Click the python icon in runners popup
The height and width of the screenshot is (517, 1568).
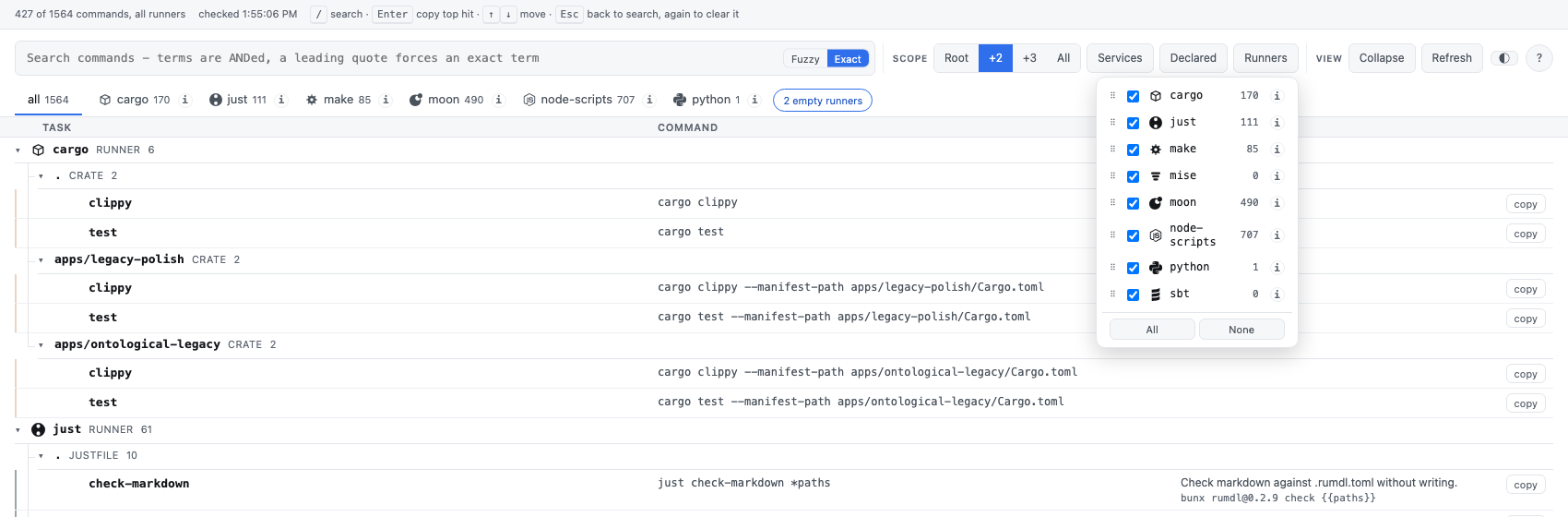(1156, 268)
